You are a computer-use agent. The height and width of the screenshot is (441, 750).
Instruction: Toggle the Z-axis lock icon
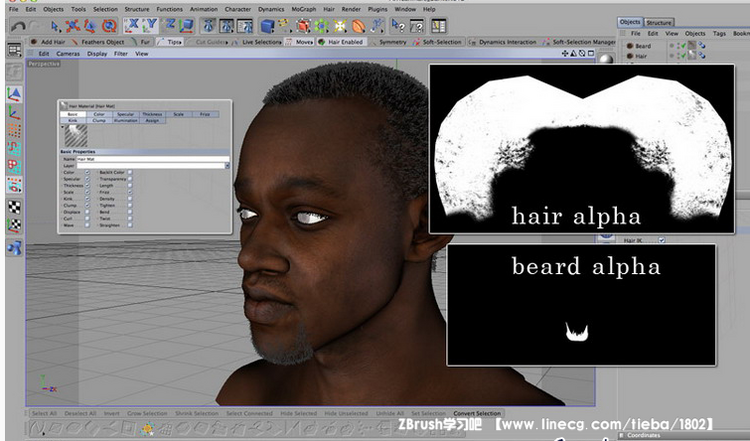coord(170,25)
